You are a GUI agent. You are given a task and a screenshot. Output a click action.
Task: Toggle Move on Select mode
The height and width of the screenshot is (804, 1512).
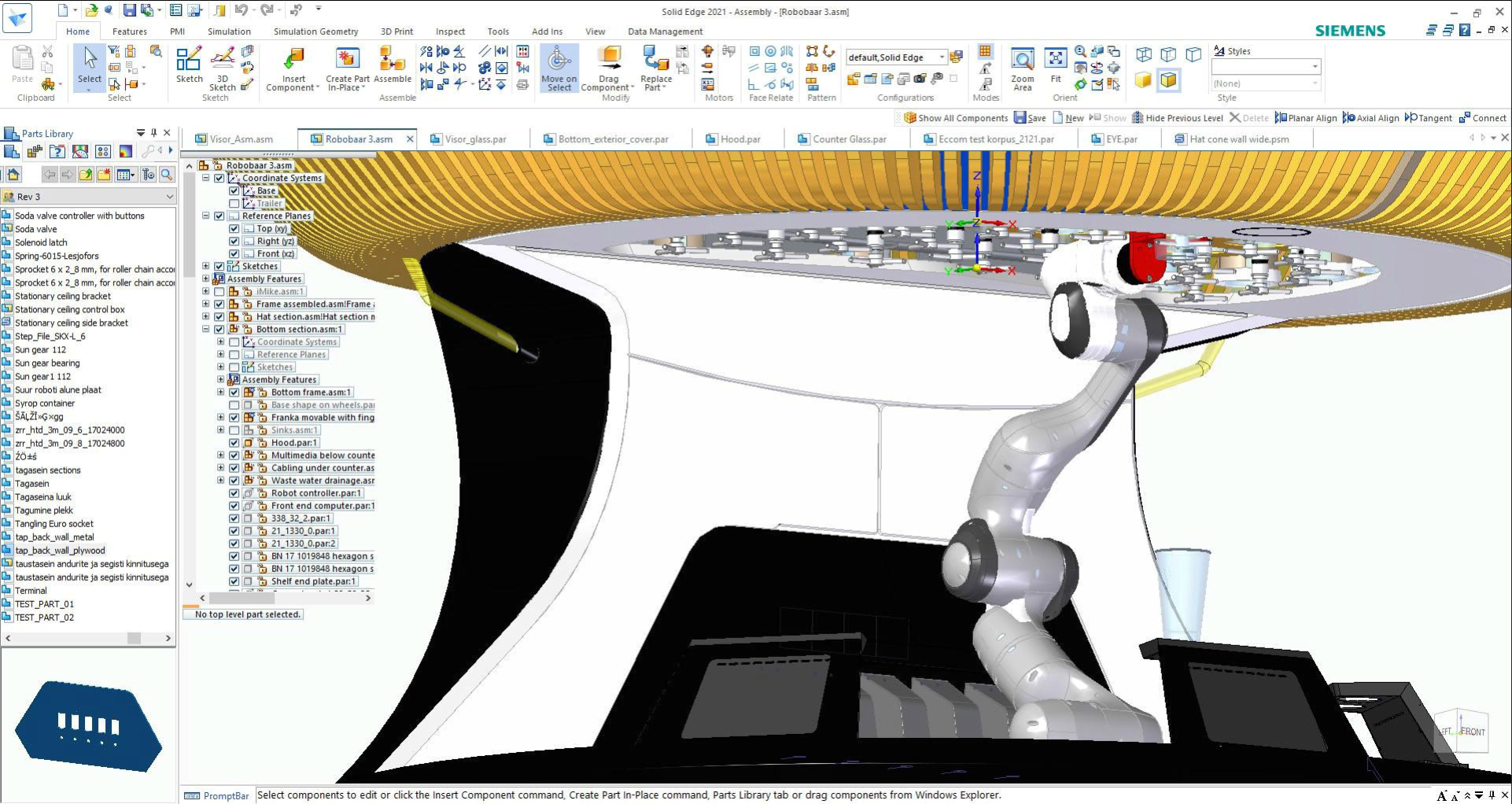click(x=559, y=68)
